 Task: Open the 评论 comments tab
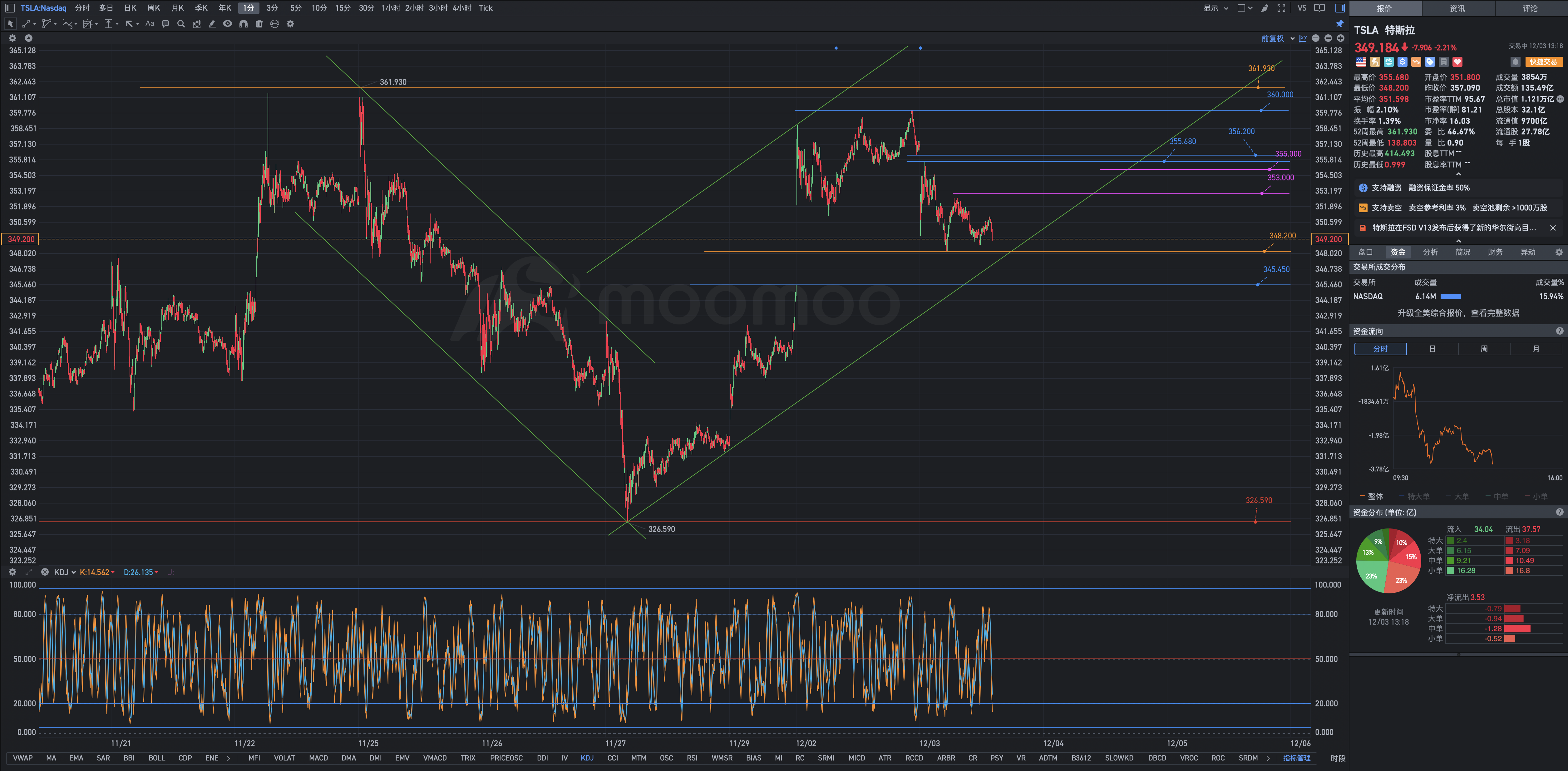(1530, 8)
